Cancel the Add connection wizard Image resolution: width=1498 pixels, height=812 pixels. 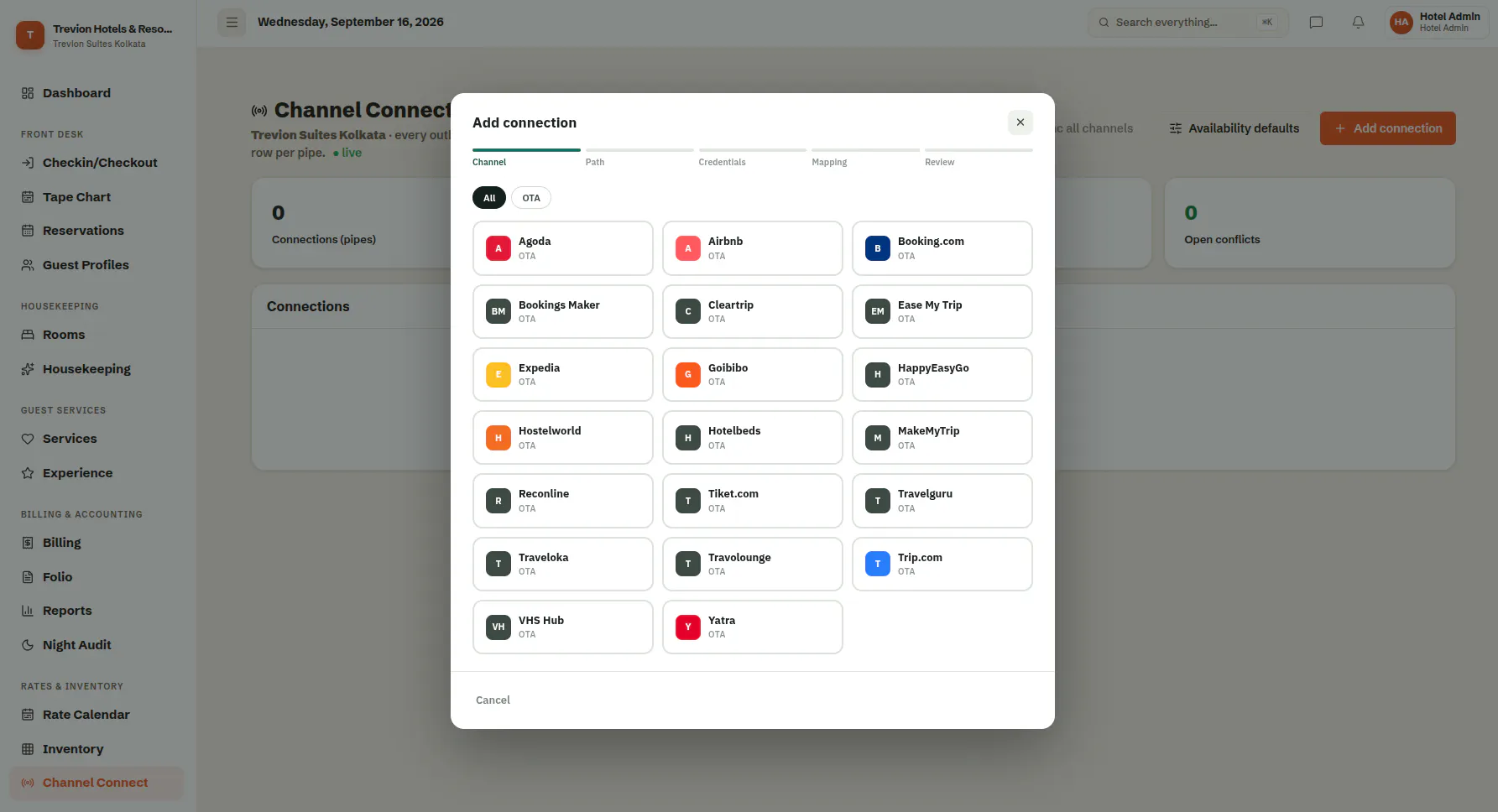pyautogui.click(x=493, y=700)
